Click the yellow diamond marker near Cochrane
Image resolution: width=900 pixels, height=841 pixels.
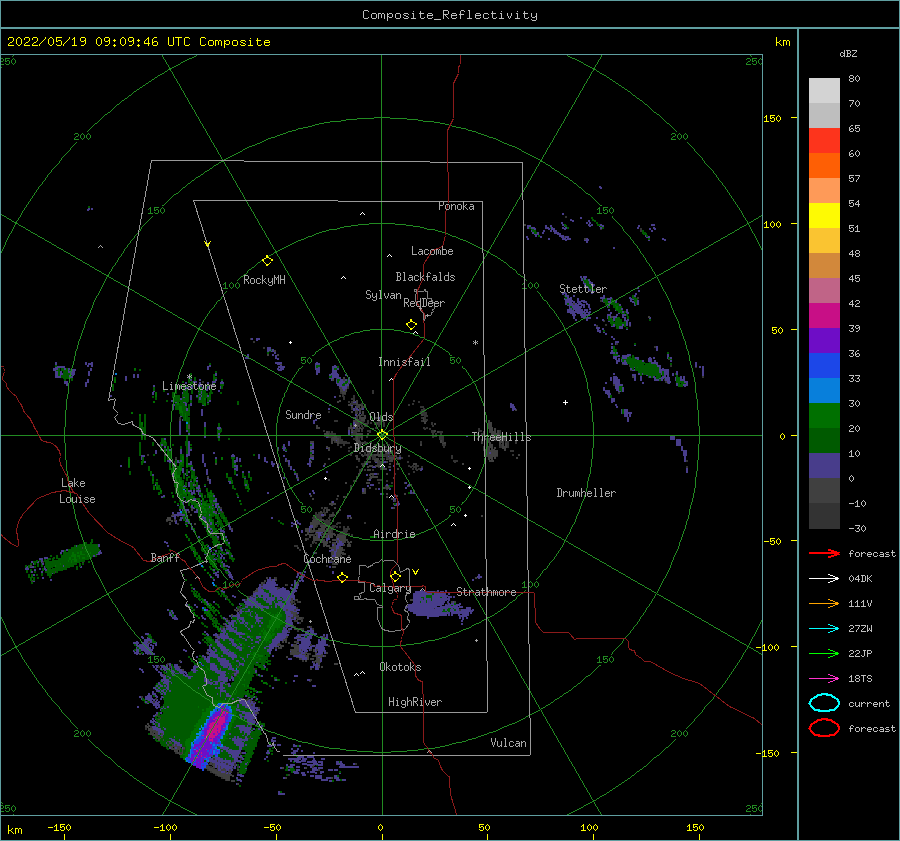pos(343,577)
